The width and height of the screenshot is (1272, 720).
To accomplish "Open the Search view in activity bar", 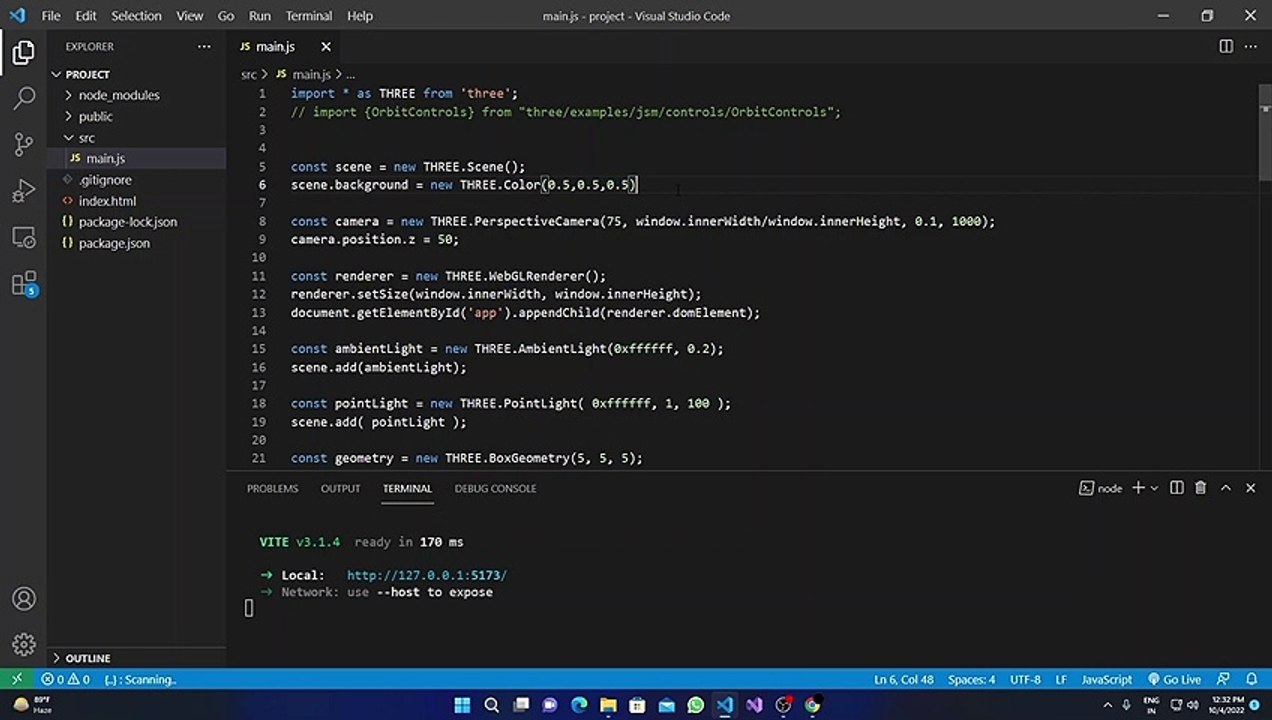I will 24,98.
